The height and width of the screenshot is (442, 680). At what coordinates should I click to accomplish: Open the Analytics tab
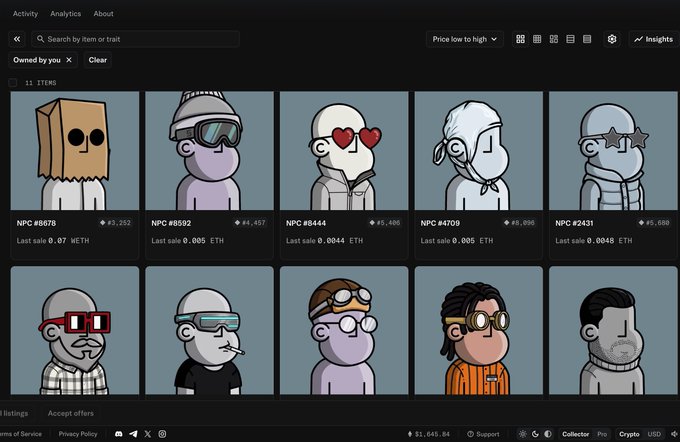[x=65, y=13]
